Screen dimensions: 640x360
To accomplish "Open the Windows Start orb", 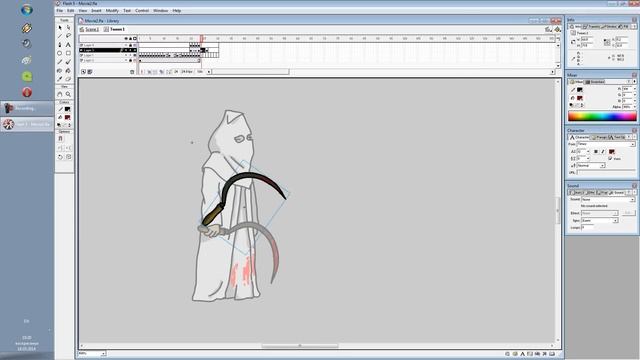I will tap(27, 10).
